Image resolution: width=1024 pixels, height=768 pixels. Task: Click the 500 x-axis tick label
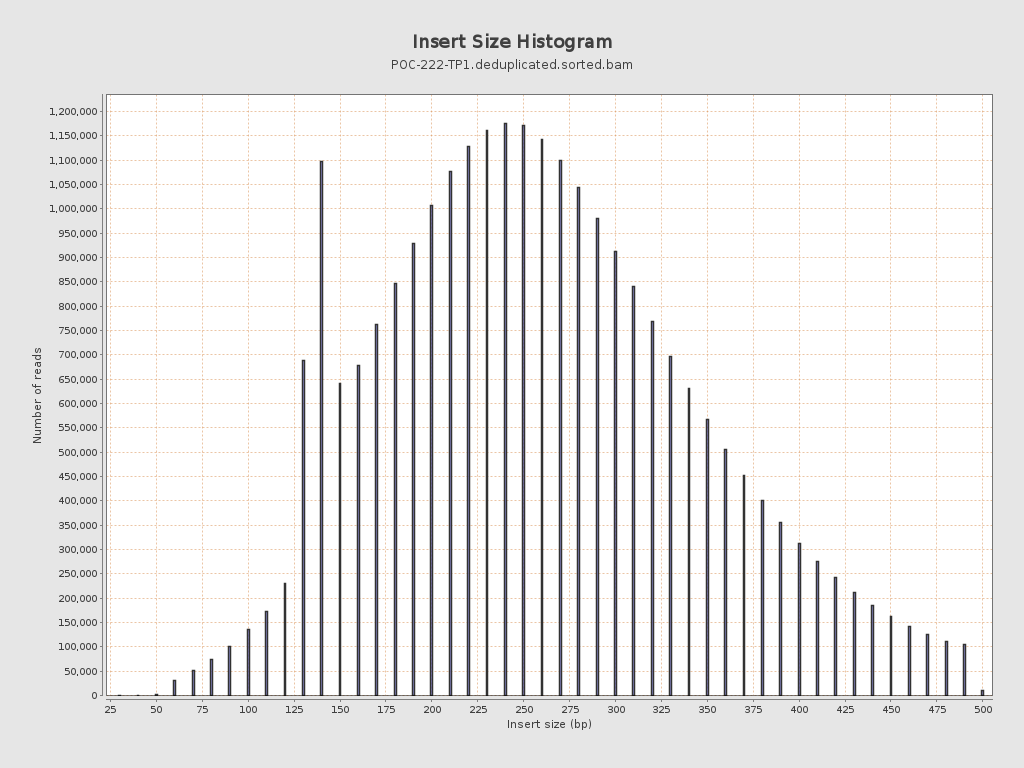(983, 709)
